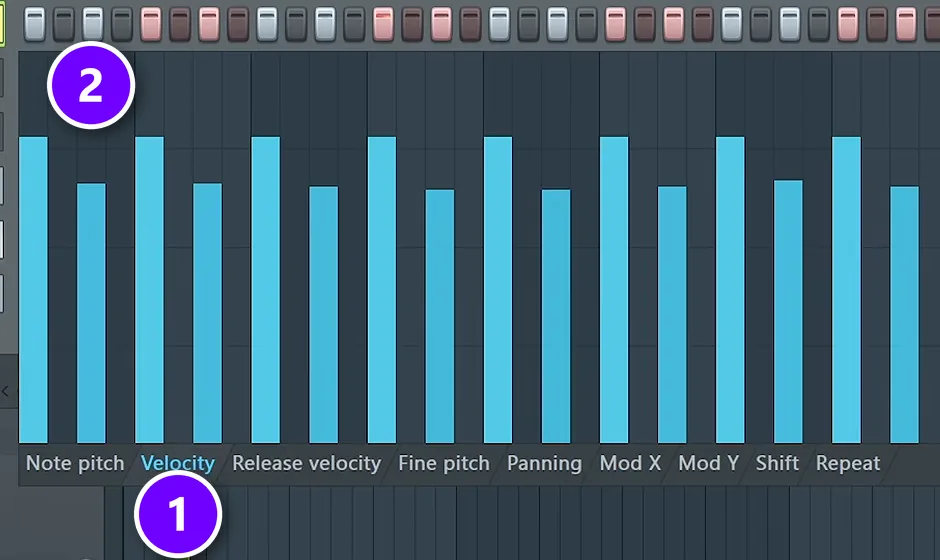Toggle step 11 in the step sequencer

[326, 25]
